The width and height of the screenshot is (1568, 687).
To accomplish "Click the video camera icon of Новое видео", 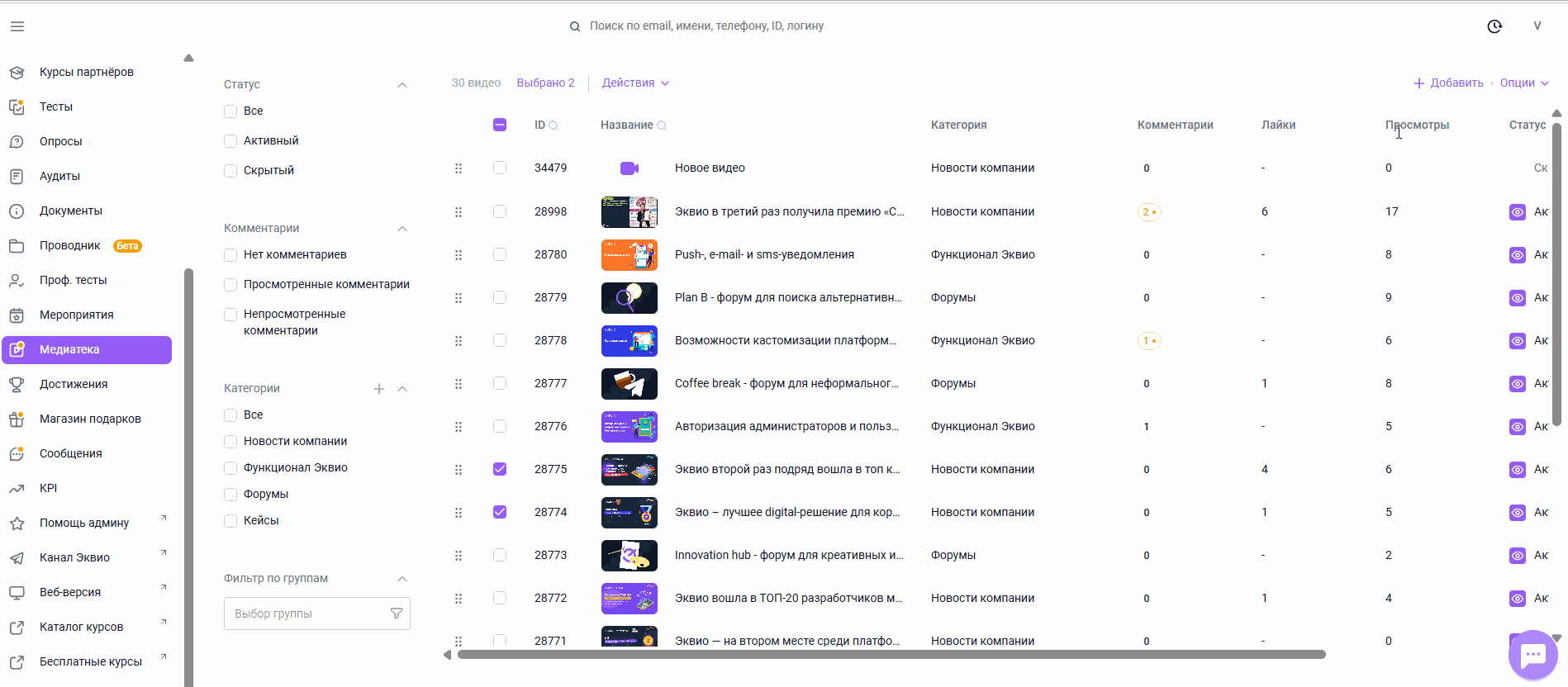I will pos(630,168).
